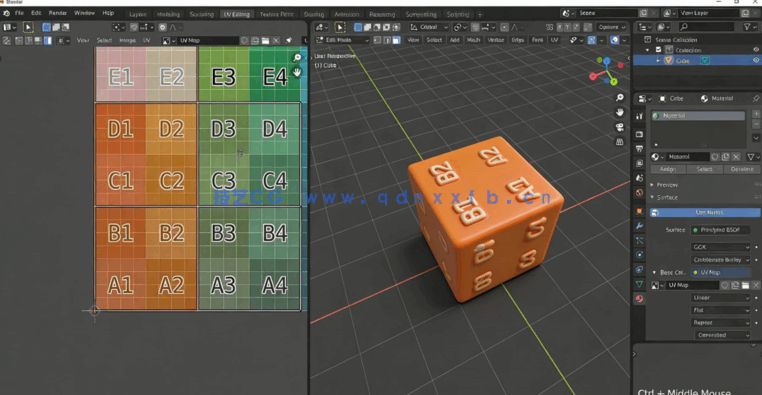Screen dimensions: 762x395
Task: Click the Scene name field
Action: point(607,13)
